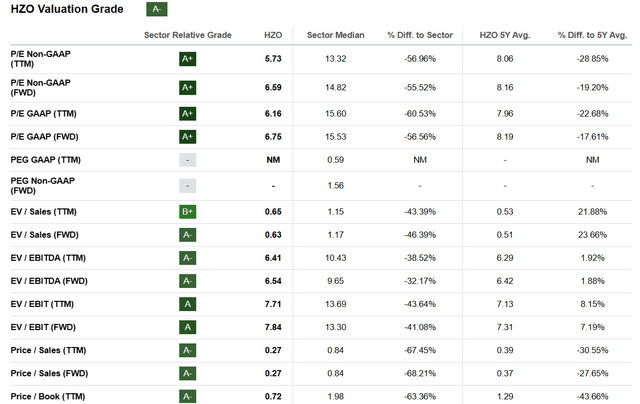Viewport: 640px width, 404px height.
Task: Click the 5Y average value 8.06
Action: pos(505,59)
